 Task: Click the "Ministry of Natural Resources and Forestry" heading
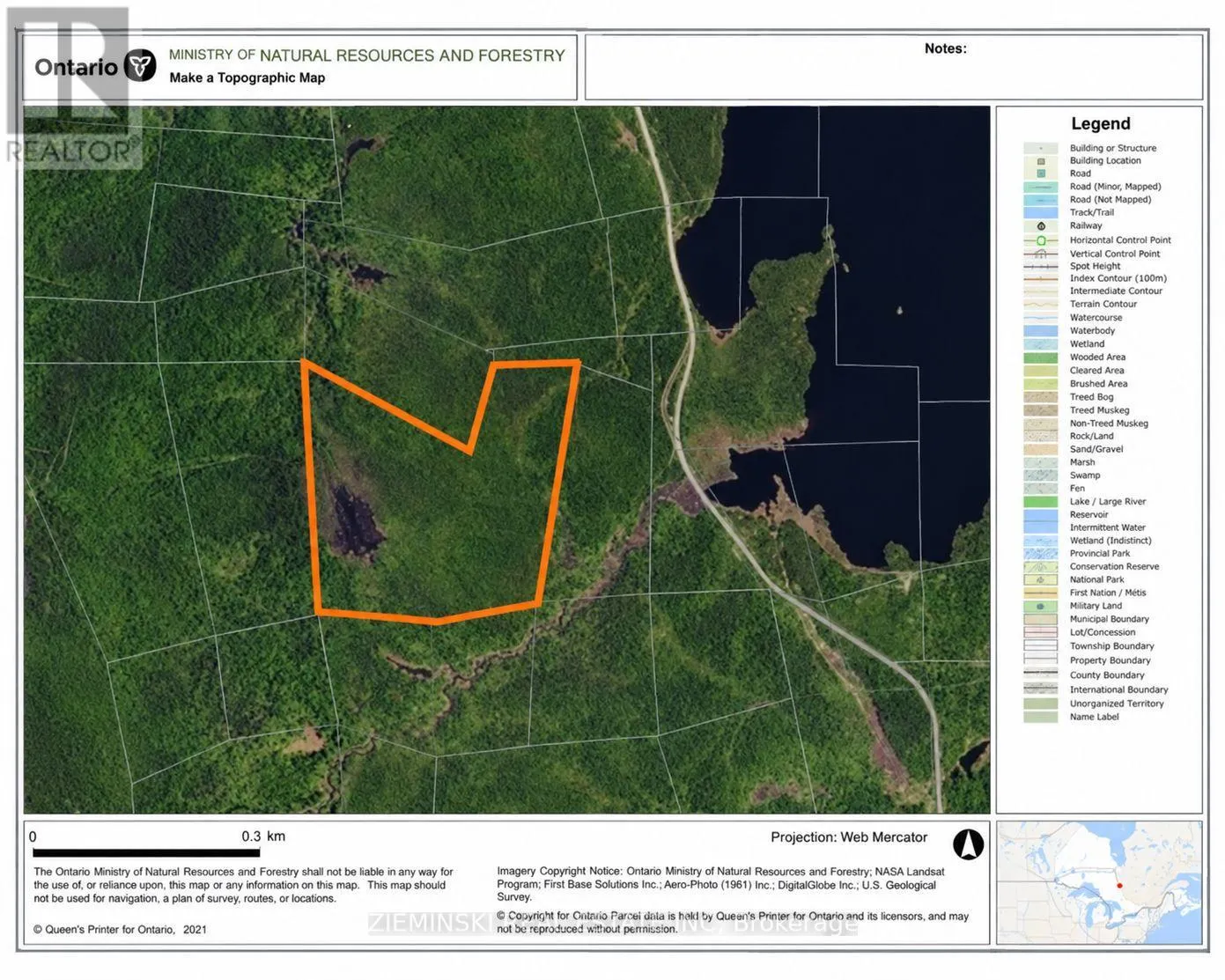[366, 55]
